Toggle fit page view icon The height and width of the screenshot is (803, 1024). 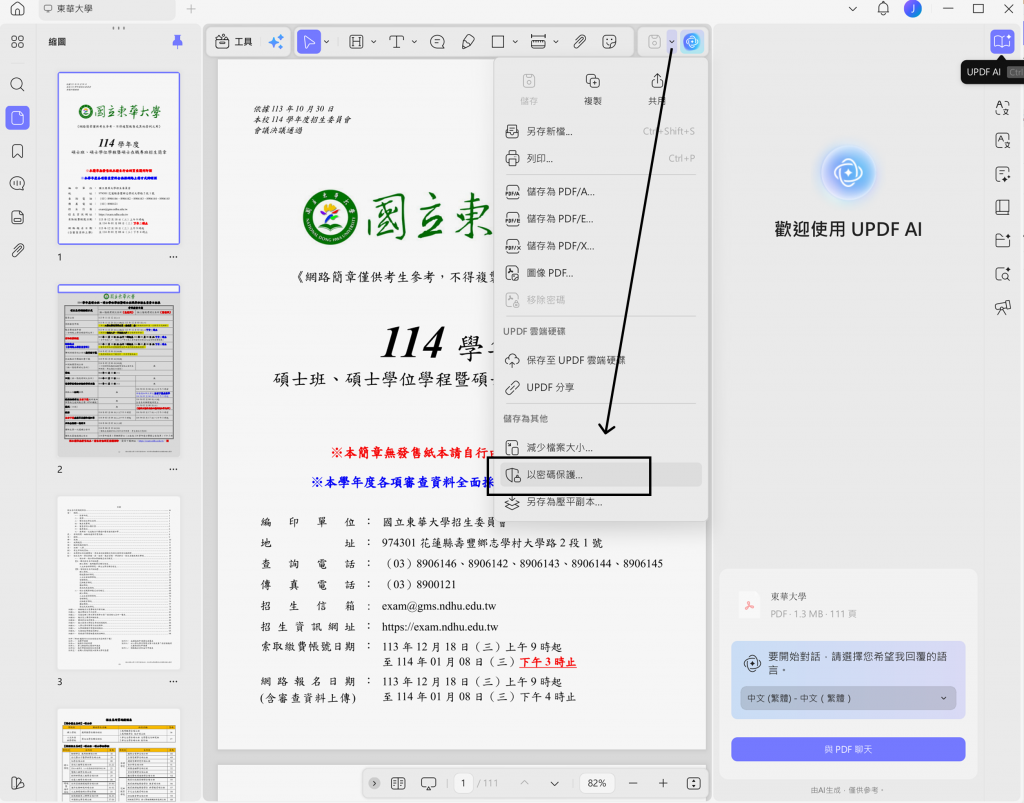click(x=694, y=783)
